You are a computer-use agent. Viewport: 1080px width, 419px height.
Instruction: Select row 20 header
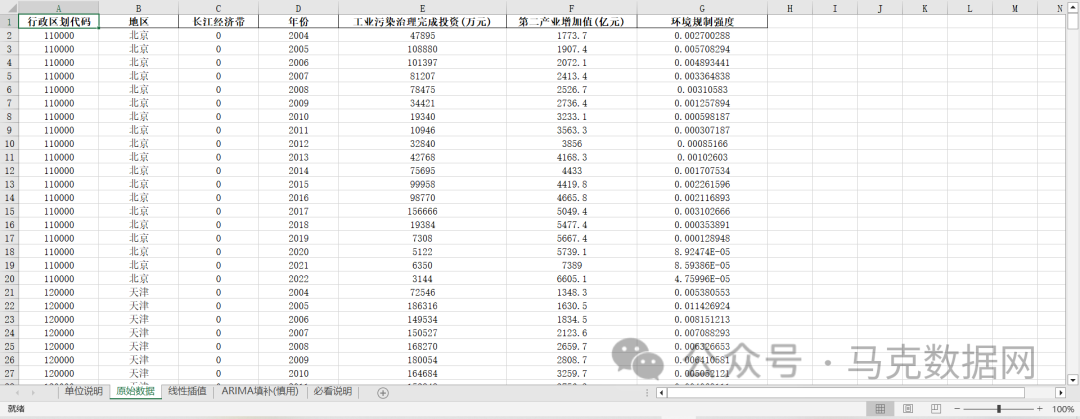coord(8,278)
